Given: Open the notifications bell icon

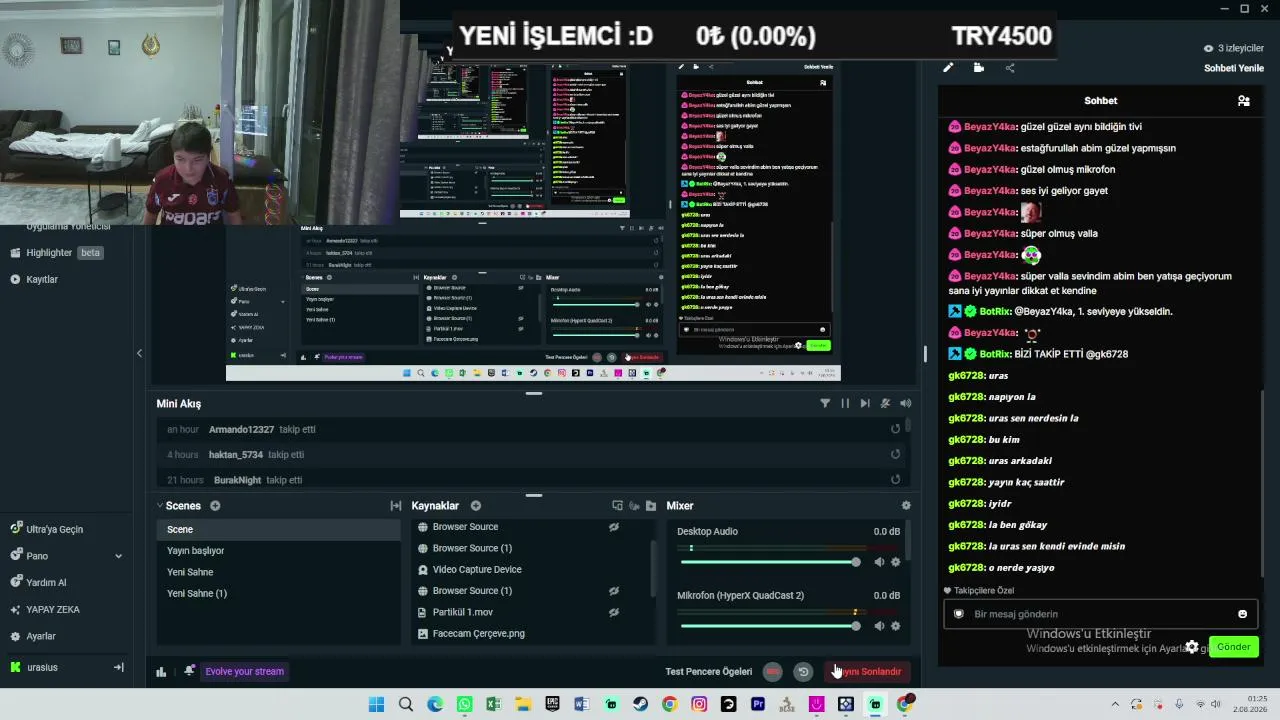Looking at the screenshot, I should 189,671.
